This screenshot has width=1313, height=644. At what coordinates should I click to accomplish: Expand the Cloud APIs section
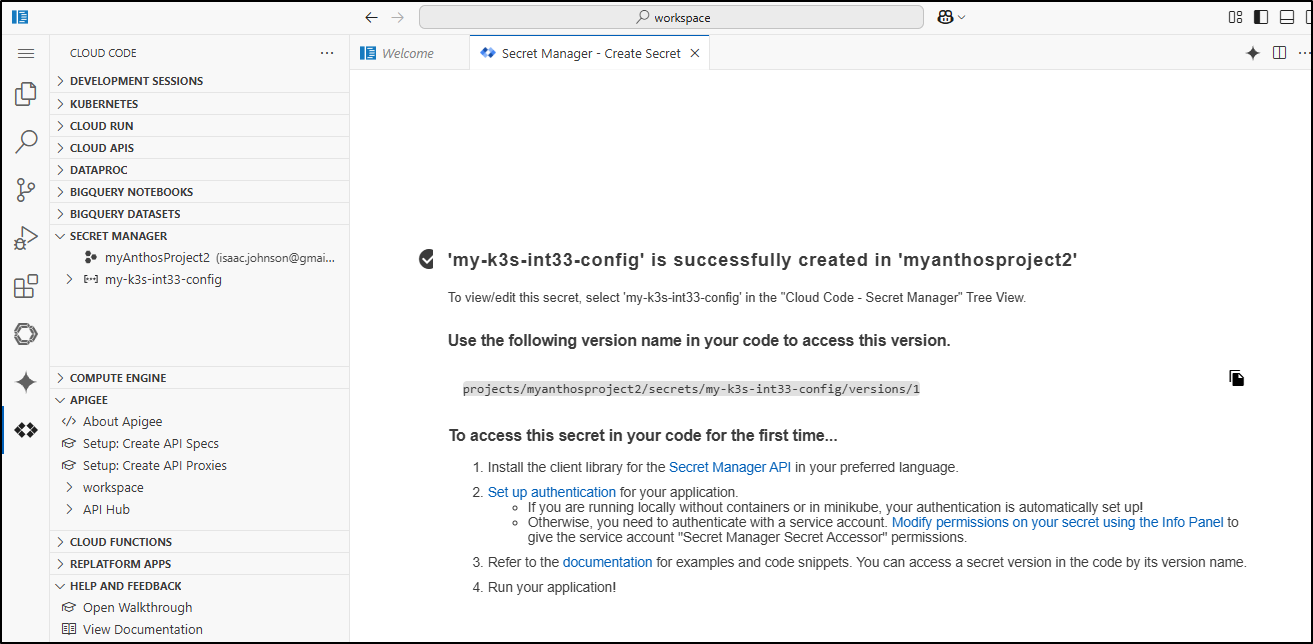200,148
